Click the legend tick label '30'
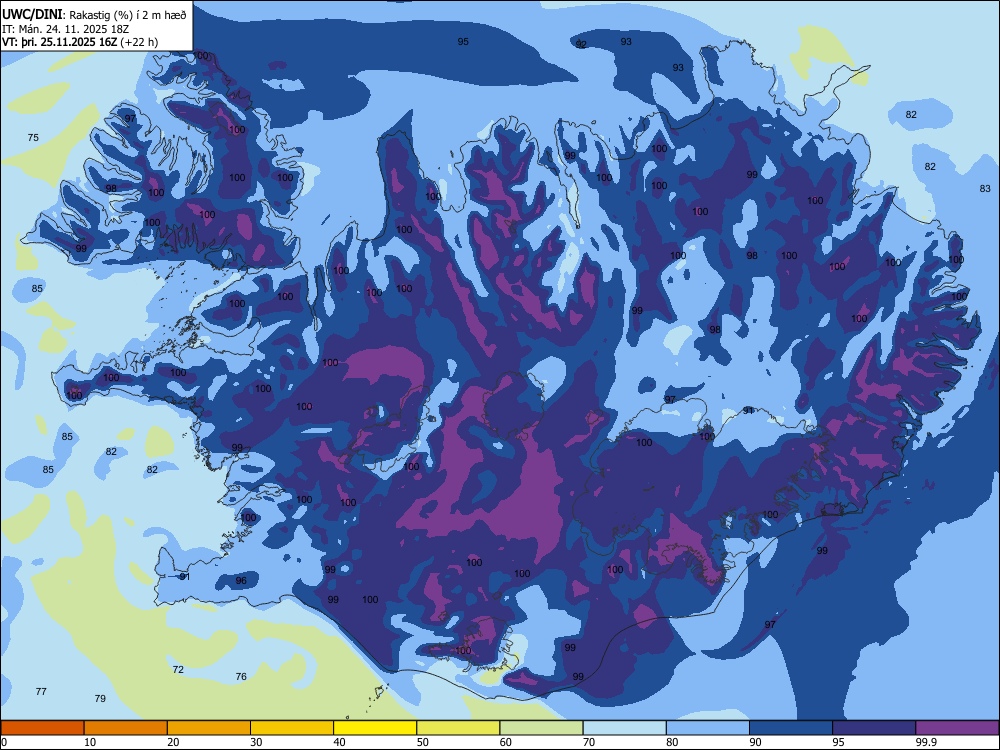This screenshot has width=1000, height=750. tap(256, 742)
